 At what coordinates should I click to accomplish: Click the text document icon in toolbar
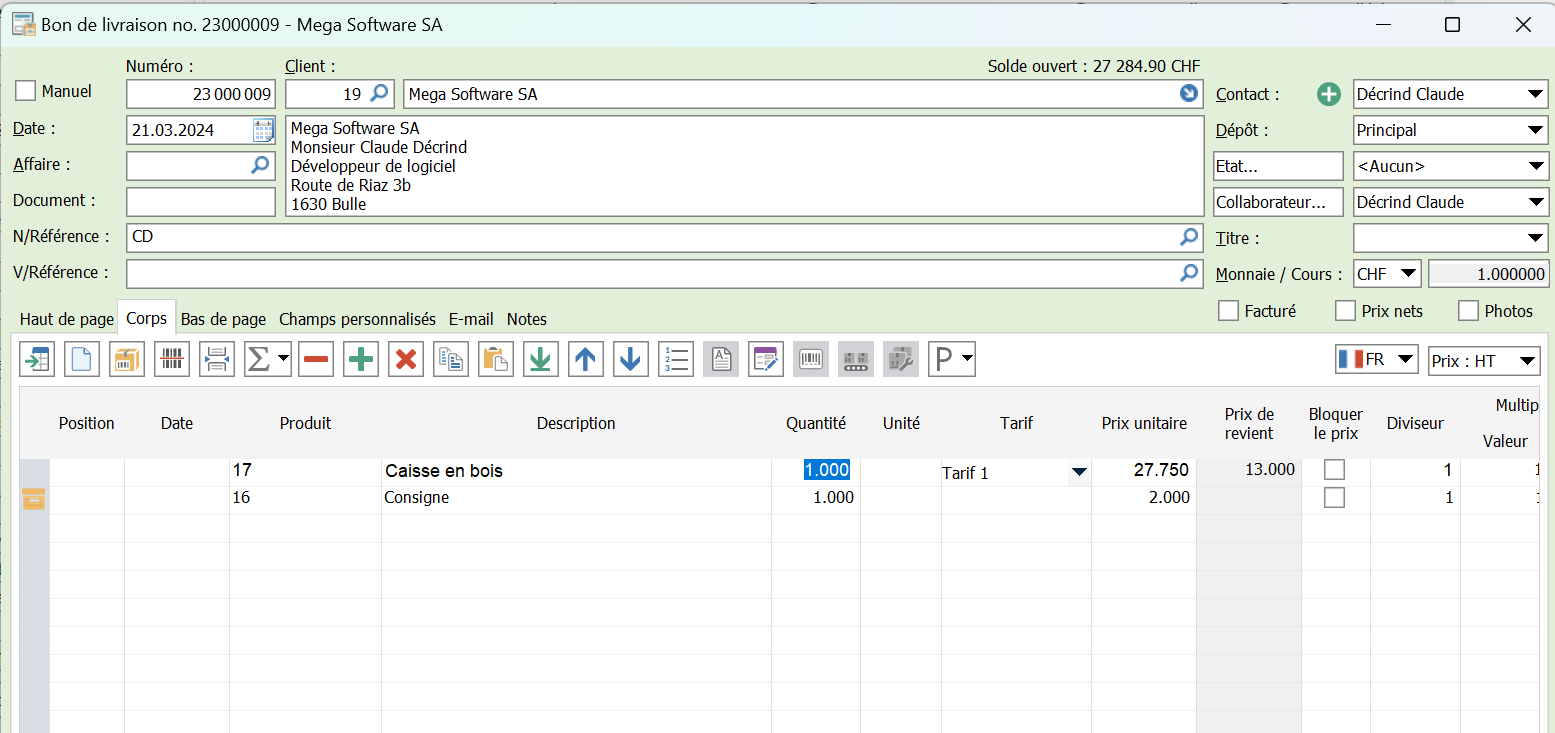pos(721,359)
